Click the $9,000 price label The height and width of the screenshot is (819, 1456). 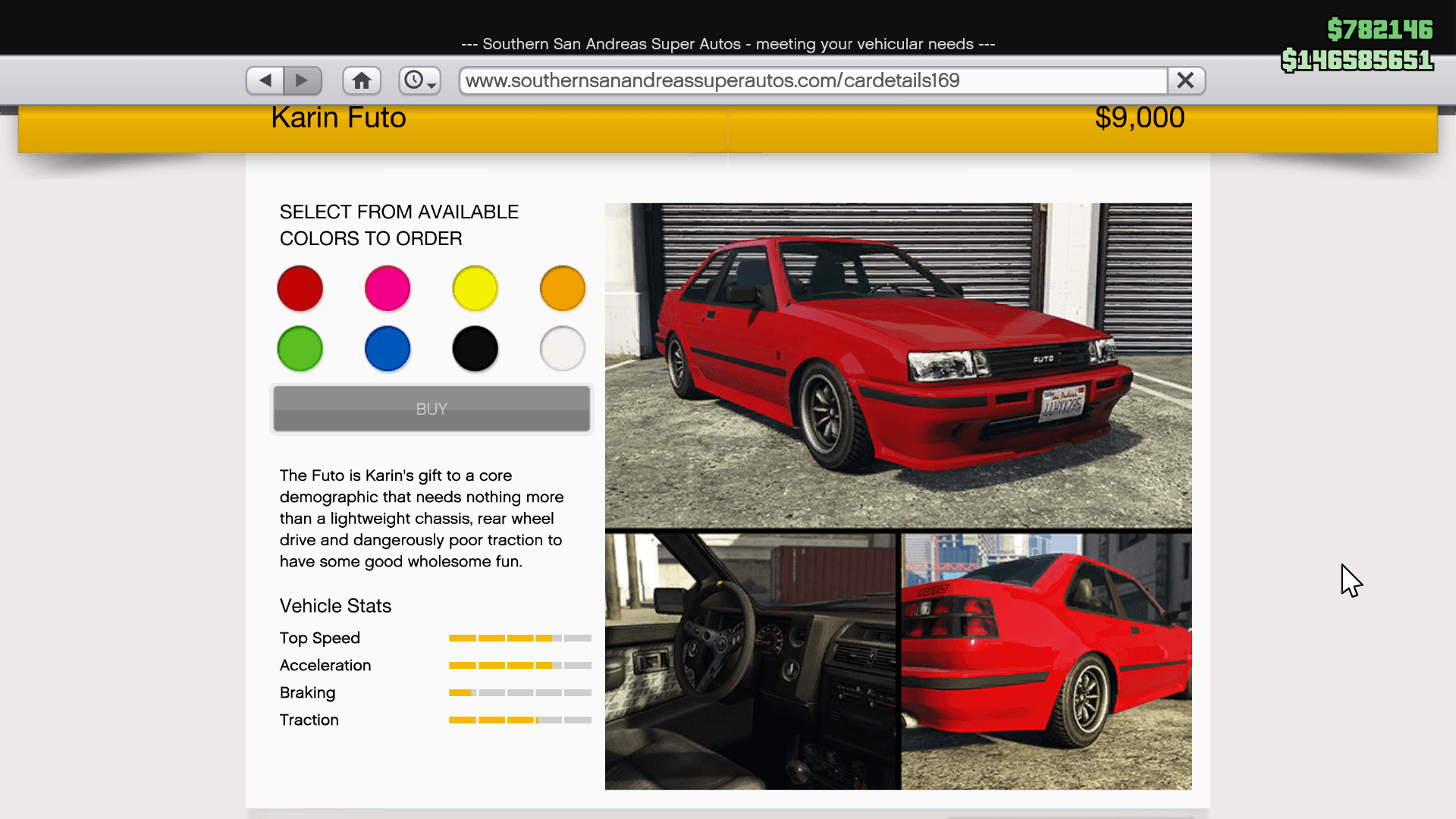pos(1139,118)
